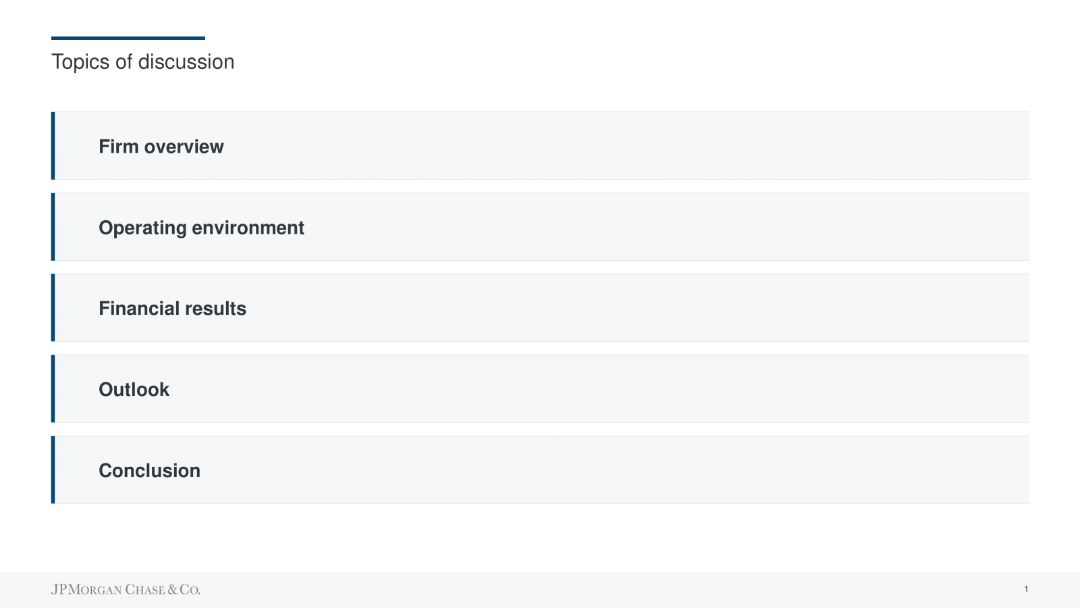Click blue accent bar beside Firm overview

53,146
